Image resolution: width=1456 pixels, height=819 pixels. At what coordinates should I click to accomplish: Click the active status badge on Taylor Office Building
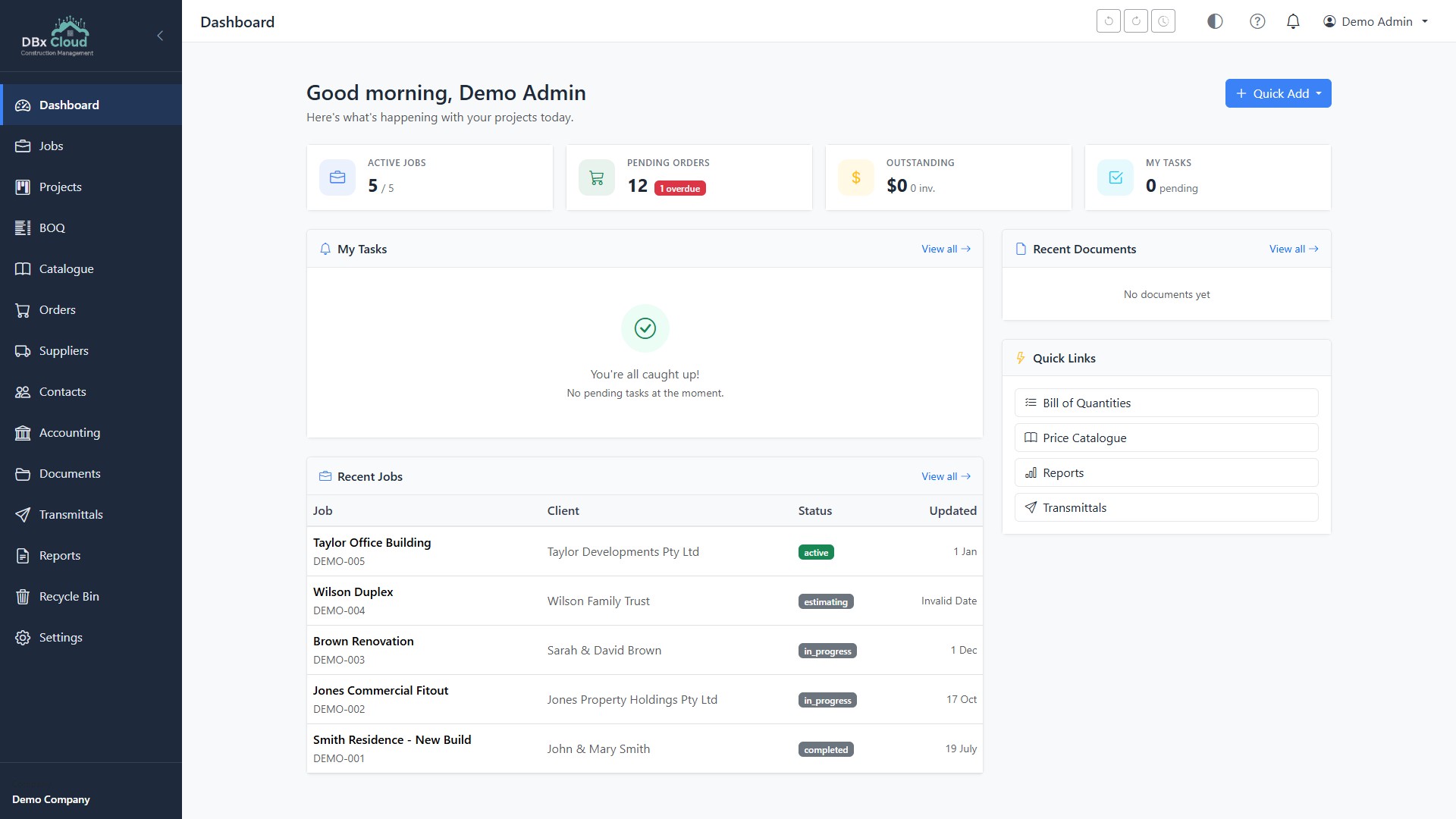pos(816,552)
